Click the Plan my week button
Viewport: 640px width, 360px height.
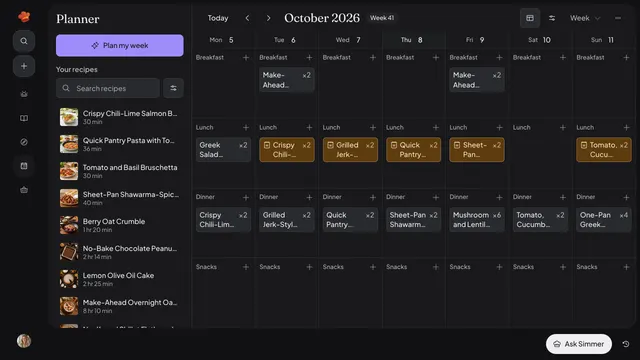point(120,45)
